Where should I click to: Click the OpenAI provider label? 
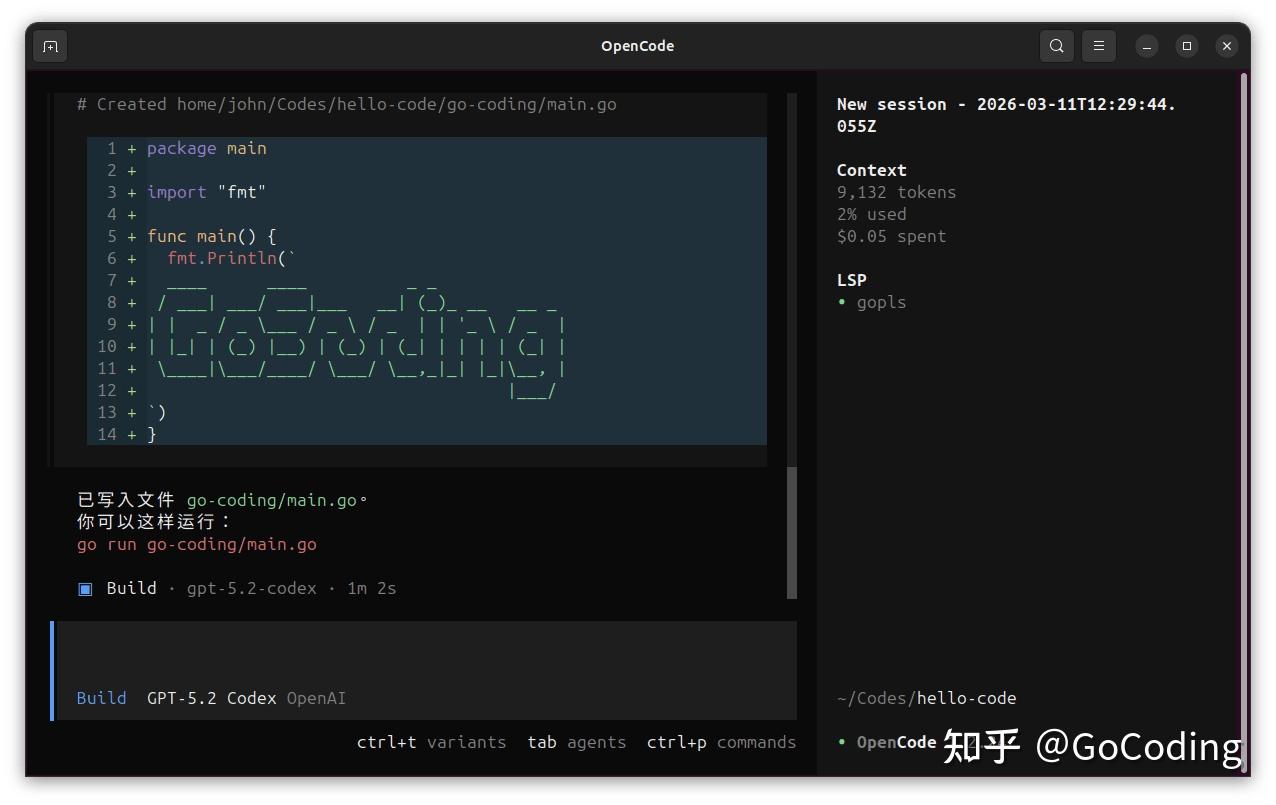tap(316, 698)
